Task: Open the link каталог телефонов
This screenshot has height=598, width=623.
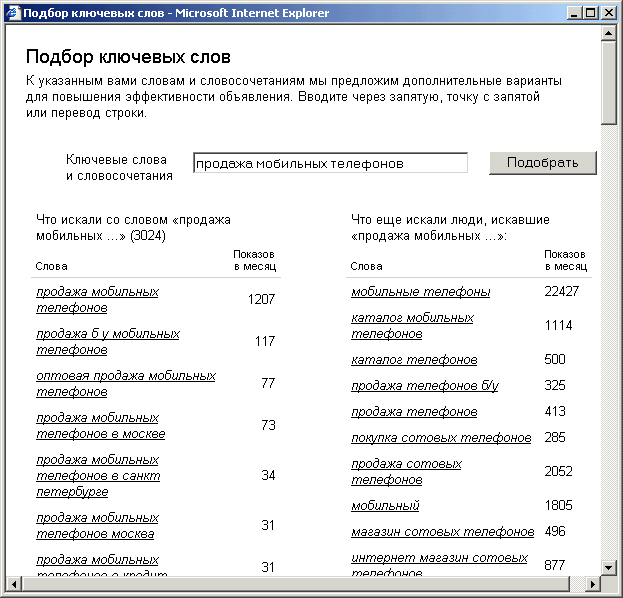Action: click(x=414, y=360)
